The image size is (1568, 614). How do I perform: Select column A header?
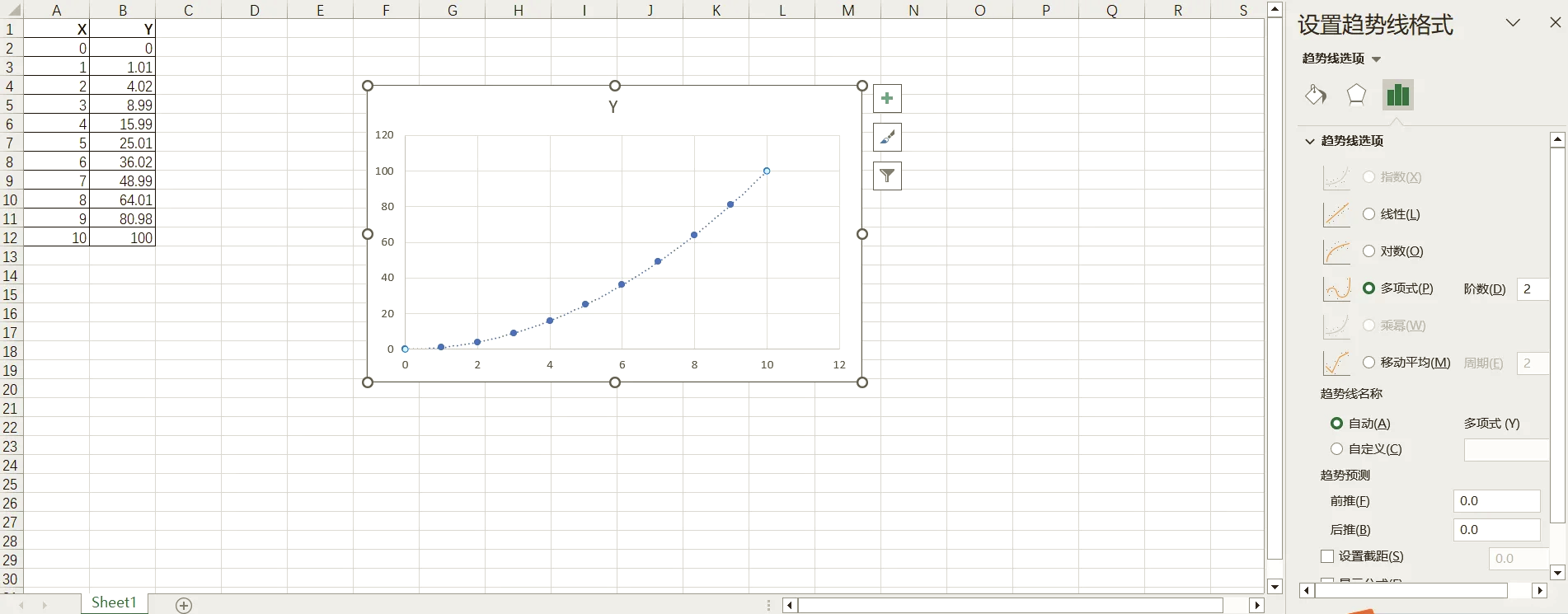coord(56,10)
